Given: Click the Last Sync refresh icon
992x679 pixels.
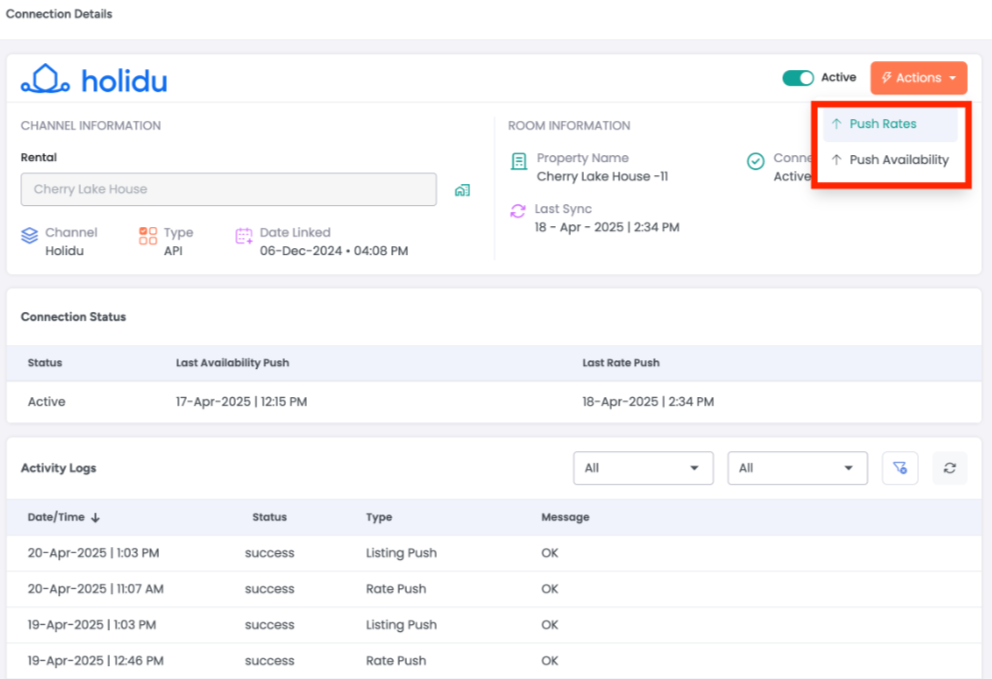Looking at the screenshot, I should coord(518,211).
